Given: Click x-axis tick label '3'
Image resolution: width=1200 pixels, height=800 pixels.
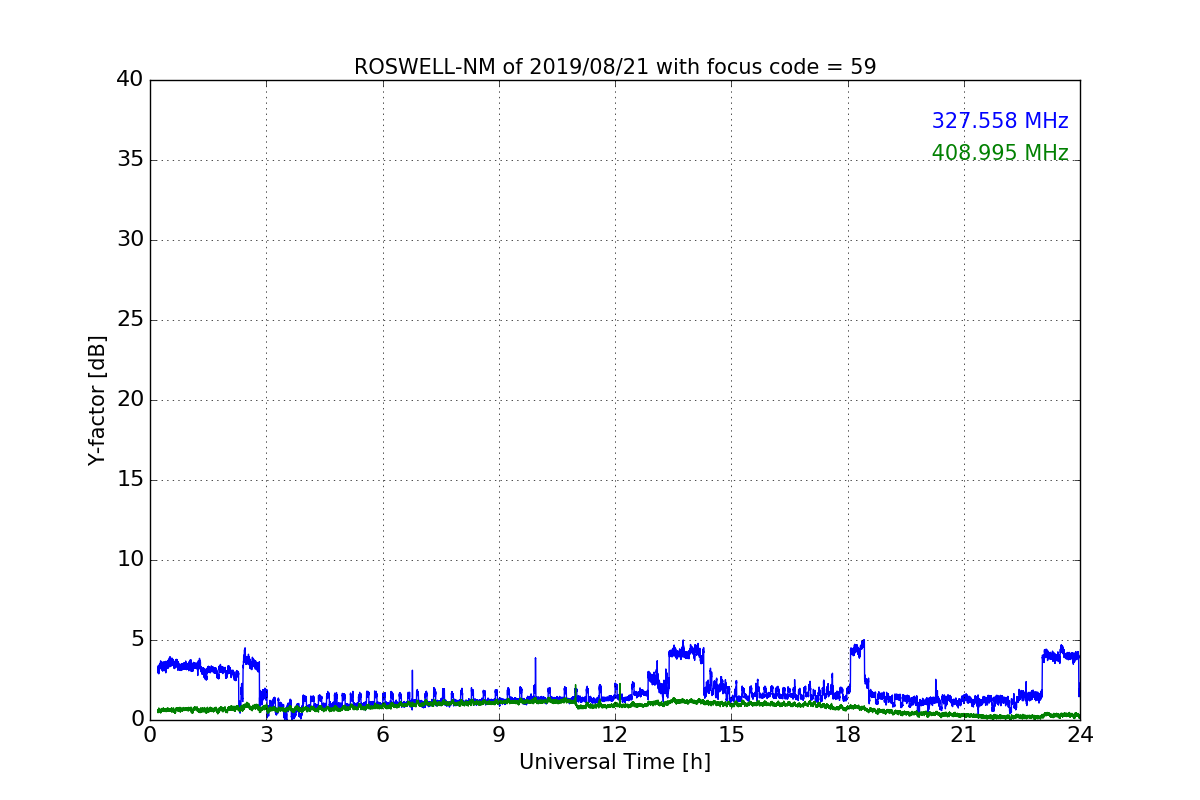Looking at the screenshot, I should [x=266, y=734].
